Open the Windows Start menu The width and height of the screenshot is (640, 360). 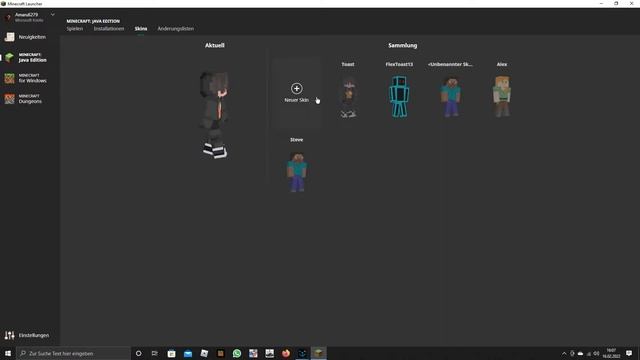click(x=8, y=353)
